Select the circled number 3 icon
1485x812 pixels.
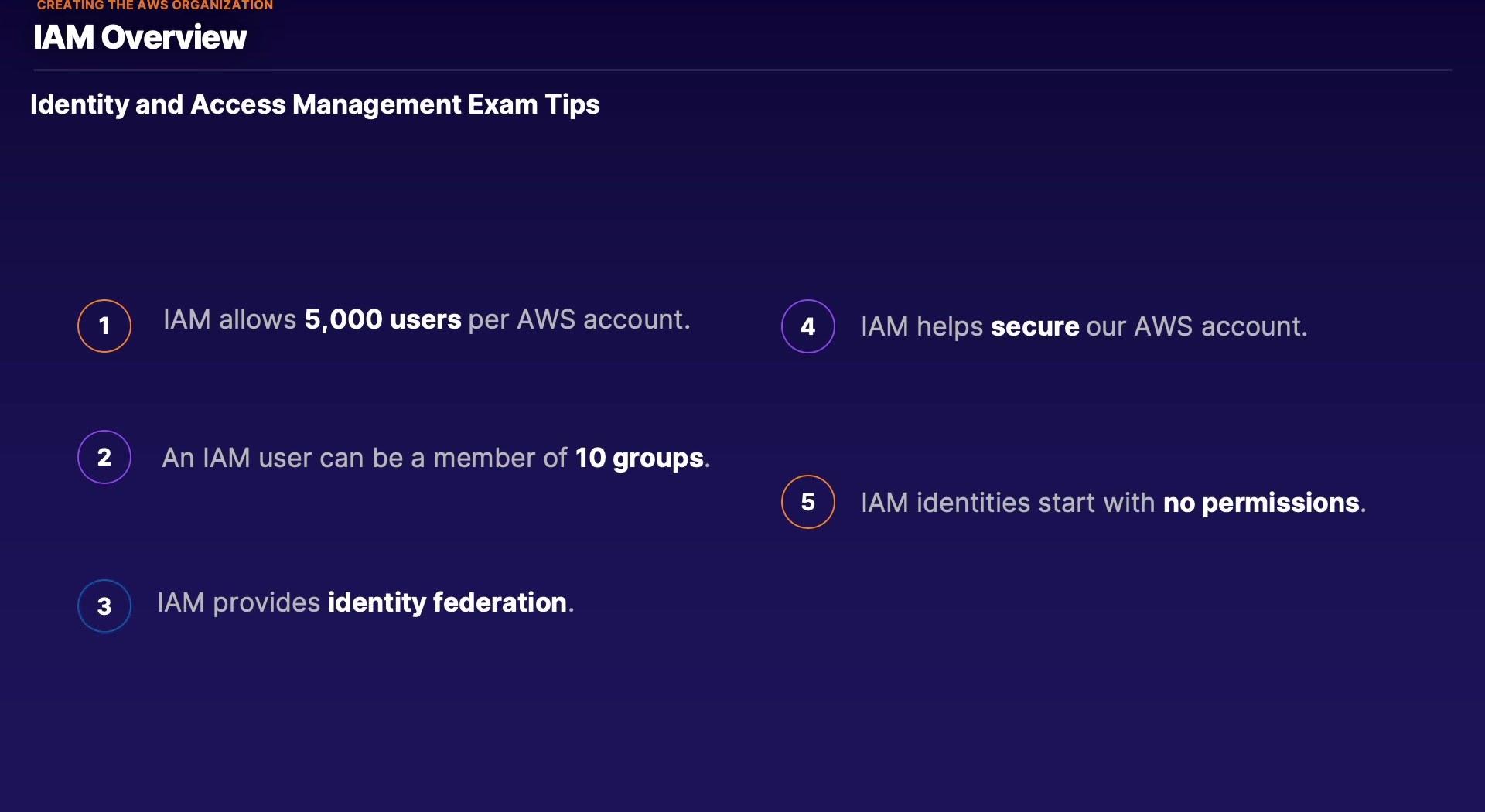(x=104, y=606)
